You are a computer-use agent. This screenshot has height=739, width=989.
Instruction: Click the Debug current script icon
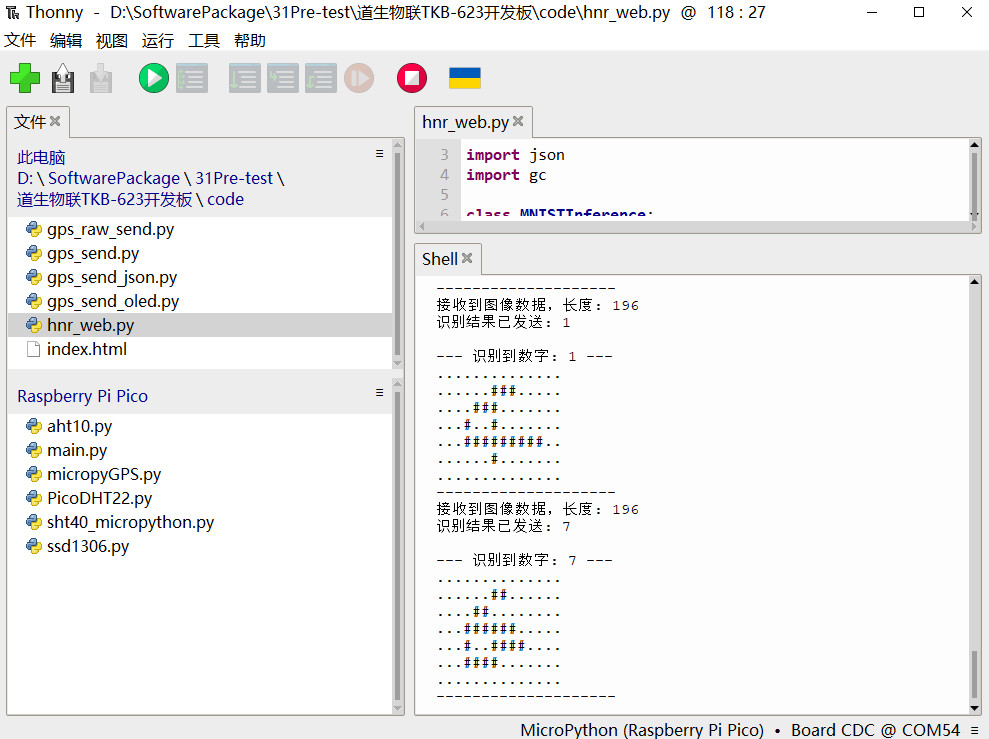(191, 78)
